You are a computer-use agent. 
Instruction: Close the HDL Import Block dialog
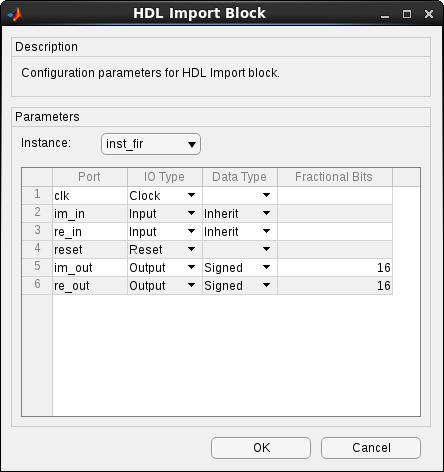coord(429,14)
